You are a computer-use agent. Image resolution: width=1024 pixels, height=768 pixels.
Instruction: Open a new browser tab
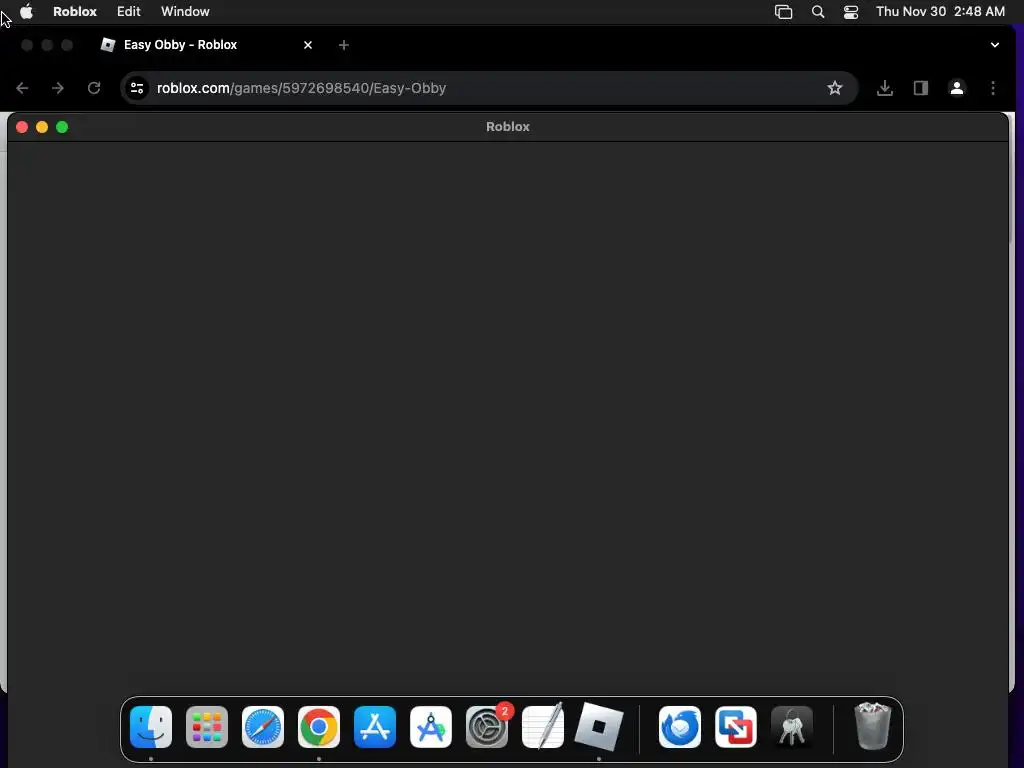344,45
